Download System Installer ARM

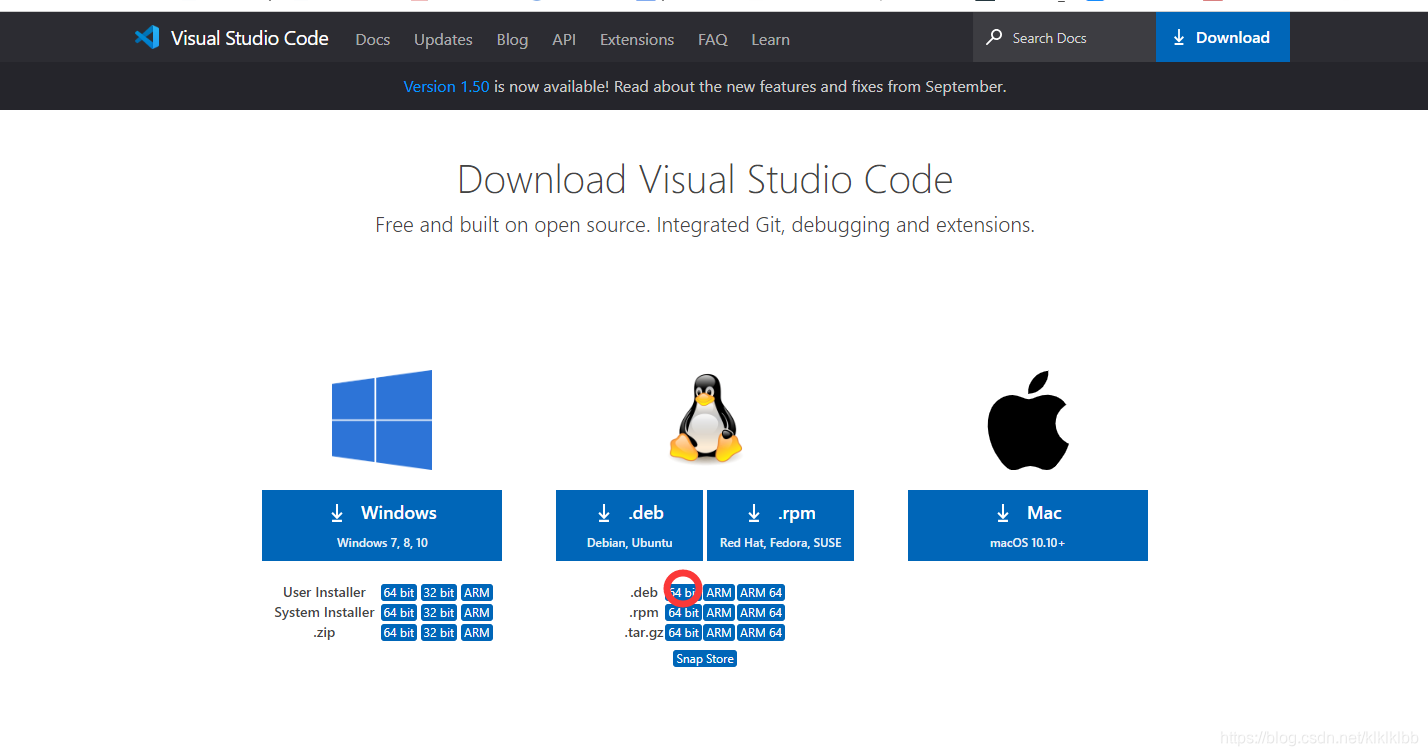[477, 613]
